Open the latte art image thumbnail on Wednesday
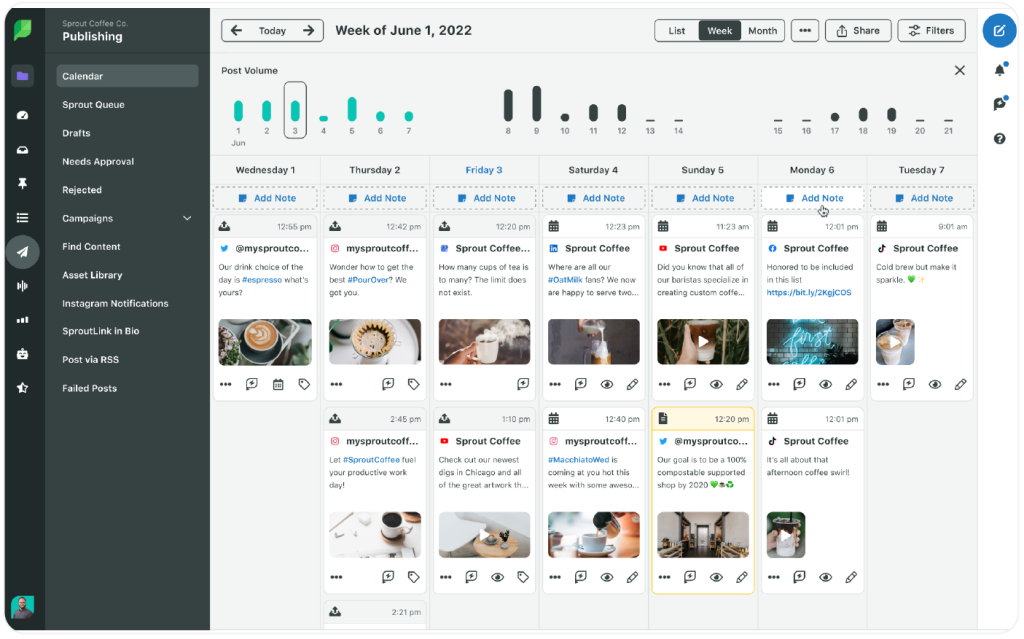Image resolution: width=1024 pixels, height=639 pixels. (265, 342)
